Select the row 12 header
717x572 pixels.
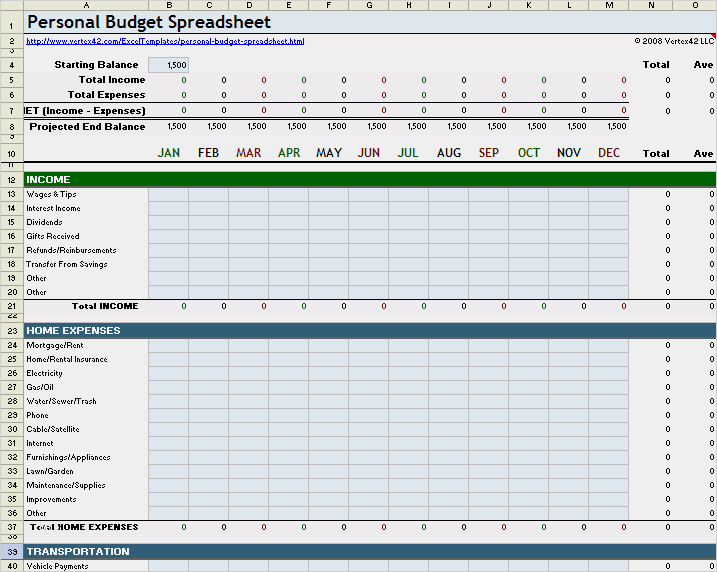pyautogui.click(x=11, y=180)
